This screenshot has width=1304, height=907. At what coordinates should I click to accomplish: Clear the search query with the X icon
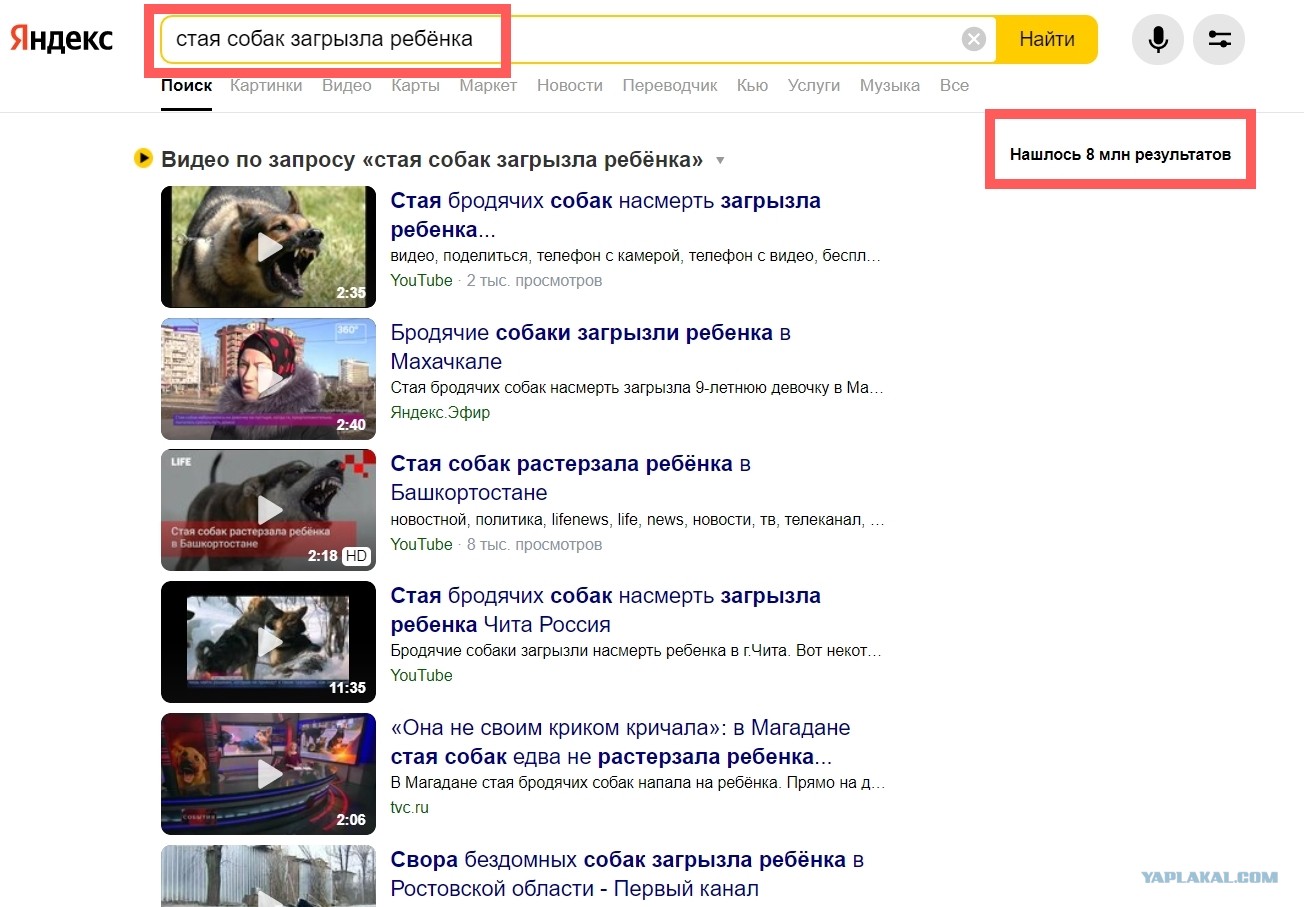tap(973, 39)
